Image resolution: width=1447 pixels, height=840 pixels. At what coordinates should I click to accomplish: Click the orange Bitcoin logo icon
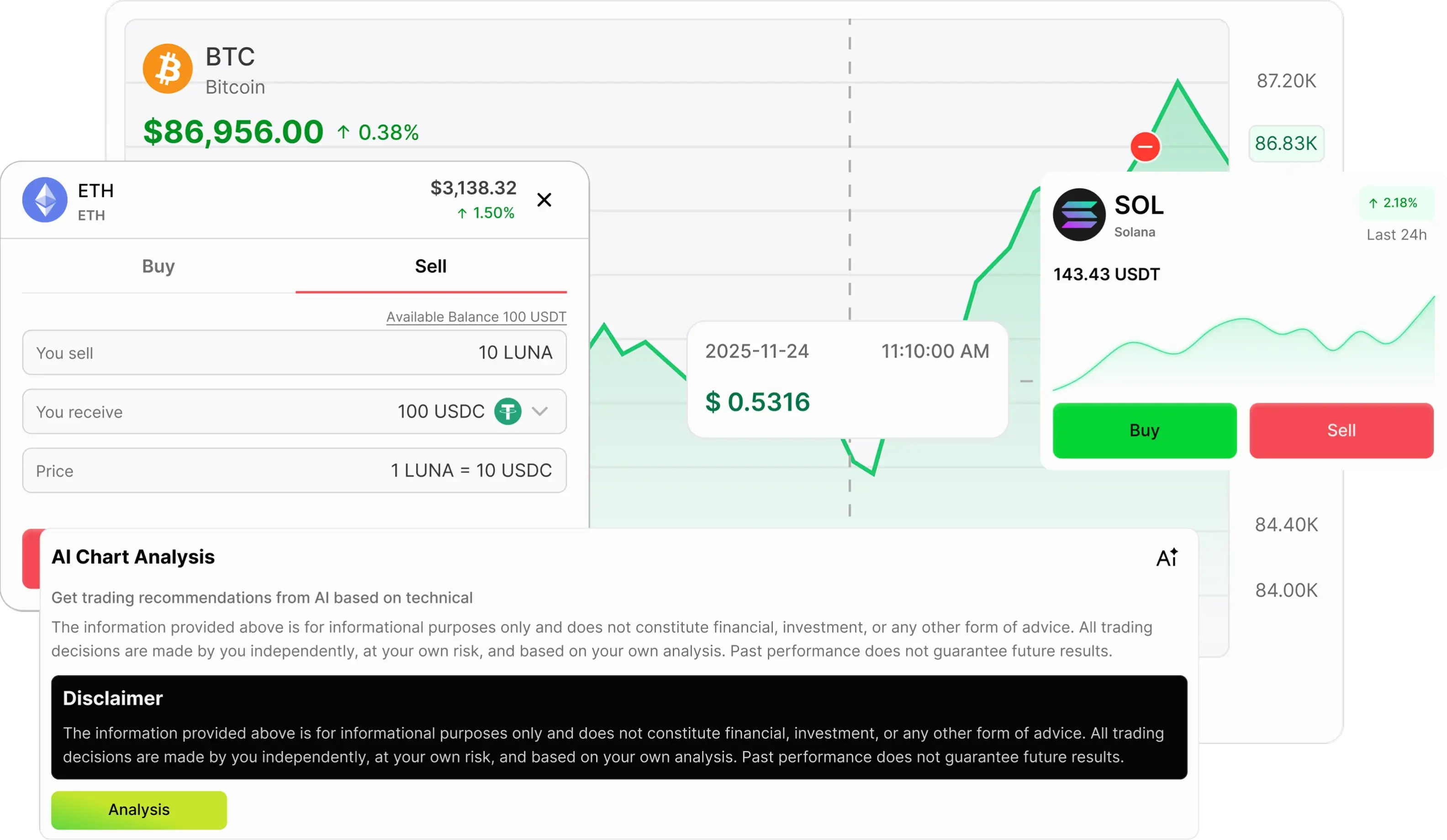coord(167,69)
